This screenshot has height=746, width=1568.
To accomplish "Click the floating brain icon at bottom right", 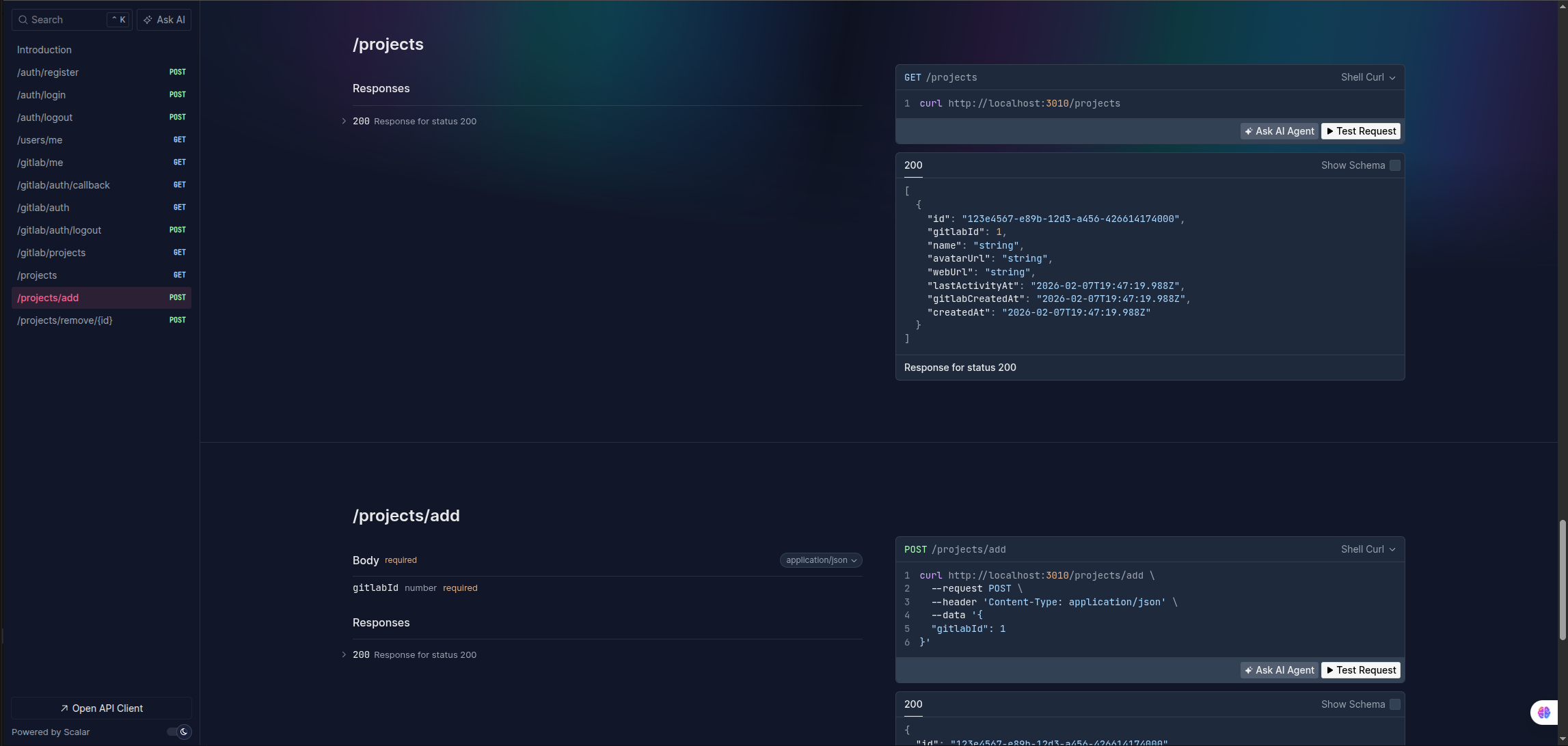I will tap(1543, 713).
